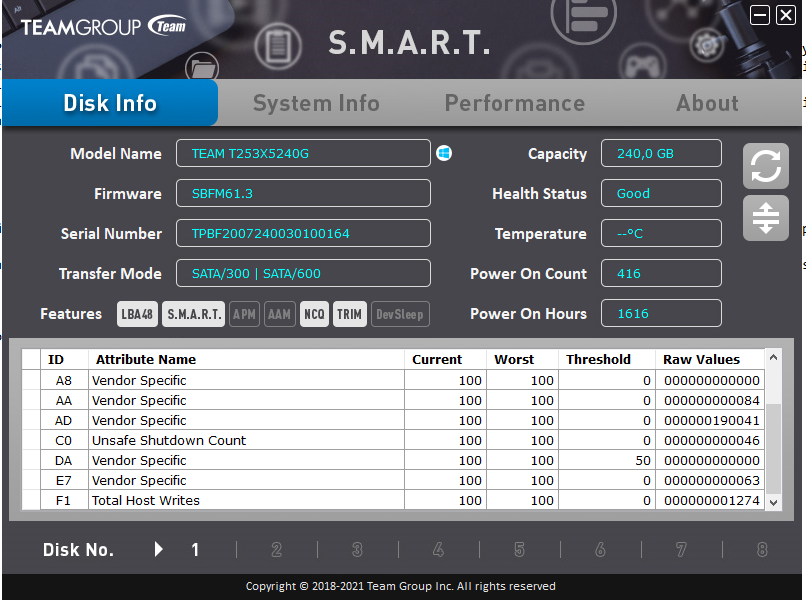
Task: Toggle the LBA48 feature badge
Action: point(137,314)
